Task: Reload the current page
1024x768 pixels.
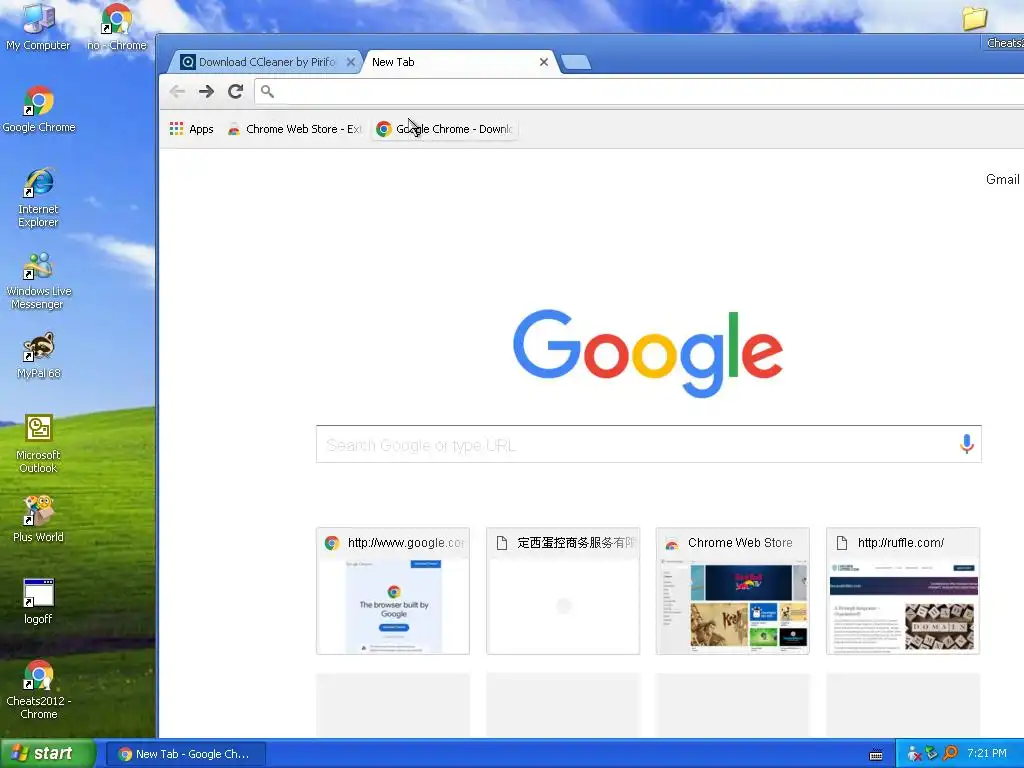Action: (236, 91)
